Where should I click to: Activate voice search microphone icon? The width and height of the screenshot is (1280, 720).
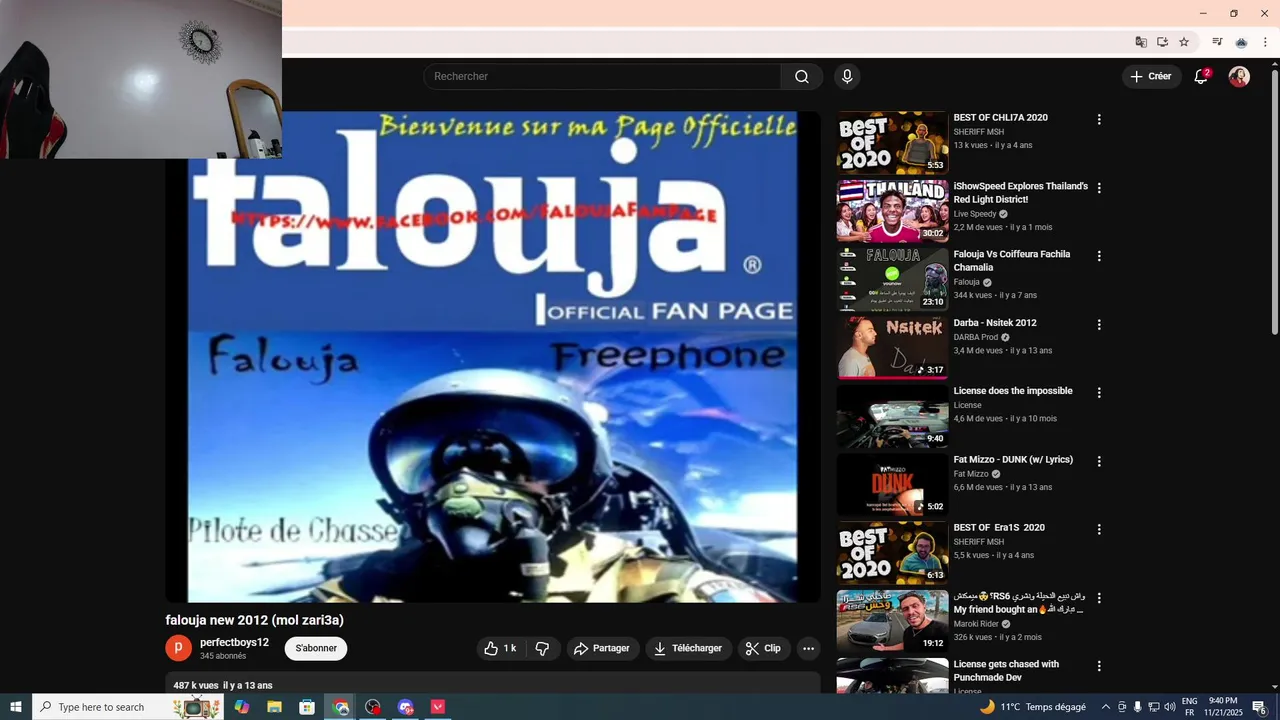tap(847, 77)
